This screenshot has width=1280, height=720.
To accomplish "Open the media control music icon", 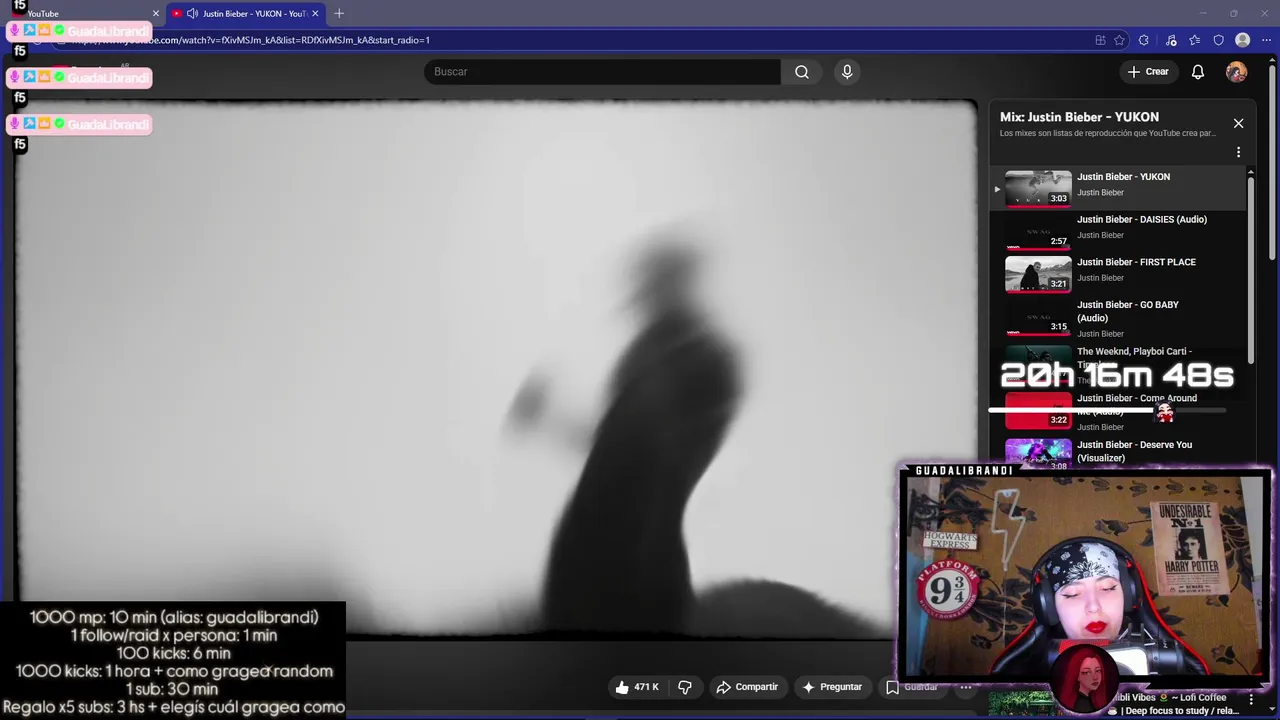I will 1171,40.
